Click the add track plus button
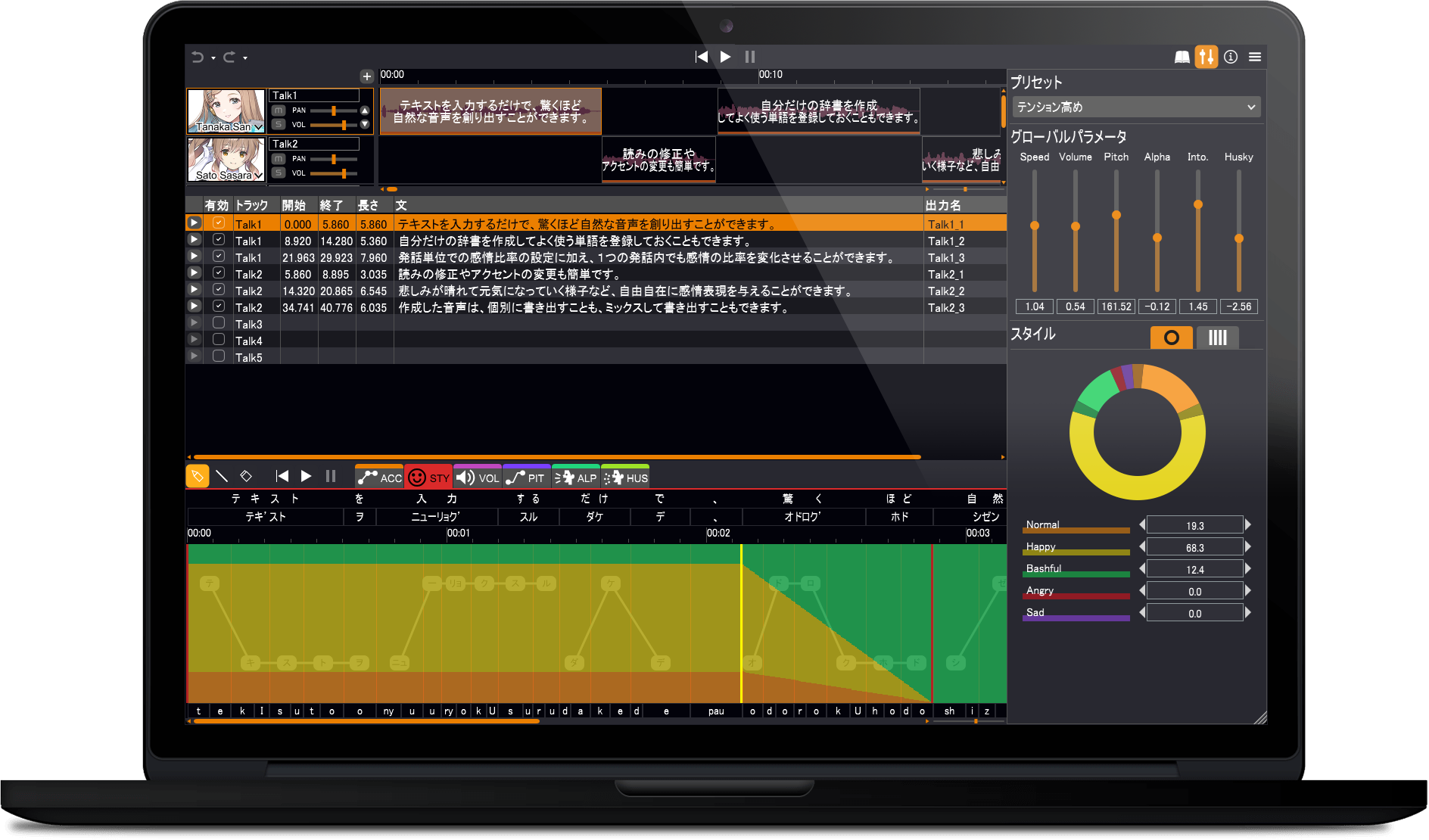1429x840 pixels. pyautogui.click(x=367, y=76)
